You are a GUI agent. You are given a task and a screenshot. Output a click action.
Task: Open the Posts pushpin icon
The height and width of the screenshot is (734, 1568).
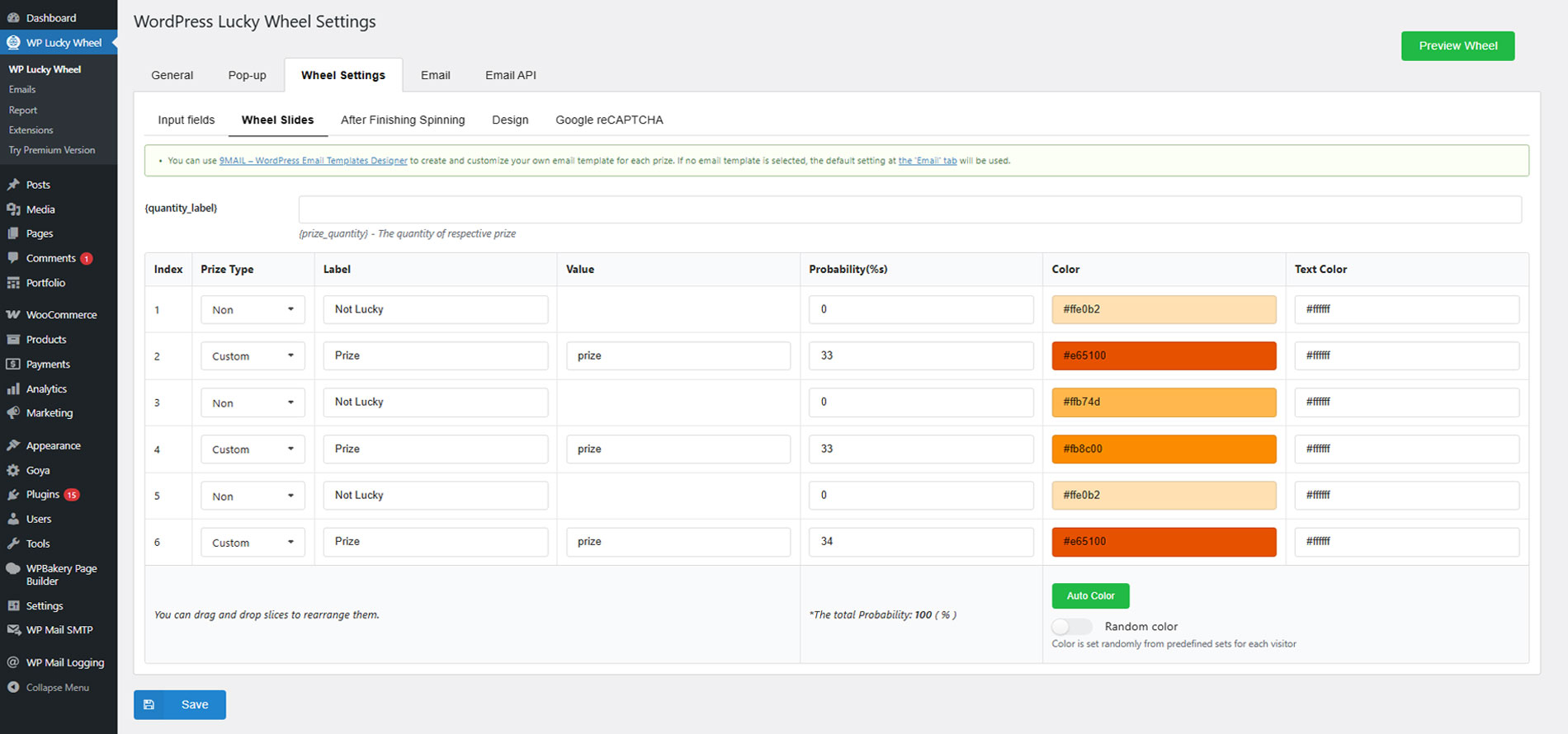click(13, 185)
